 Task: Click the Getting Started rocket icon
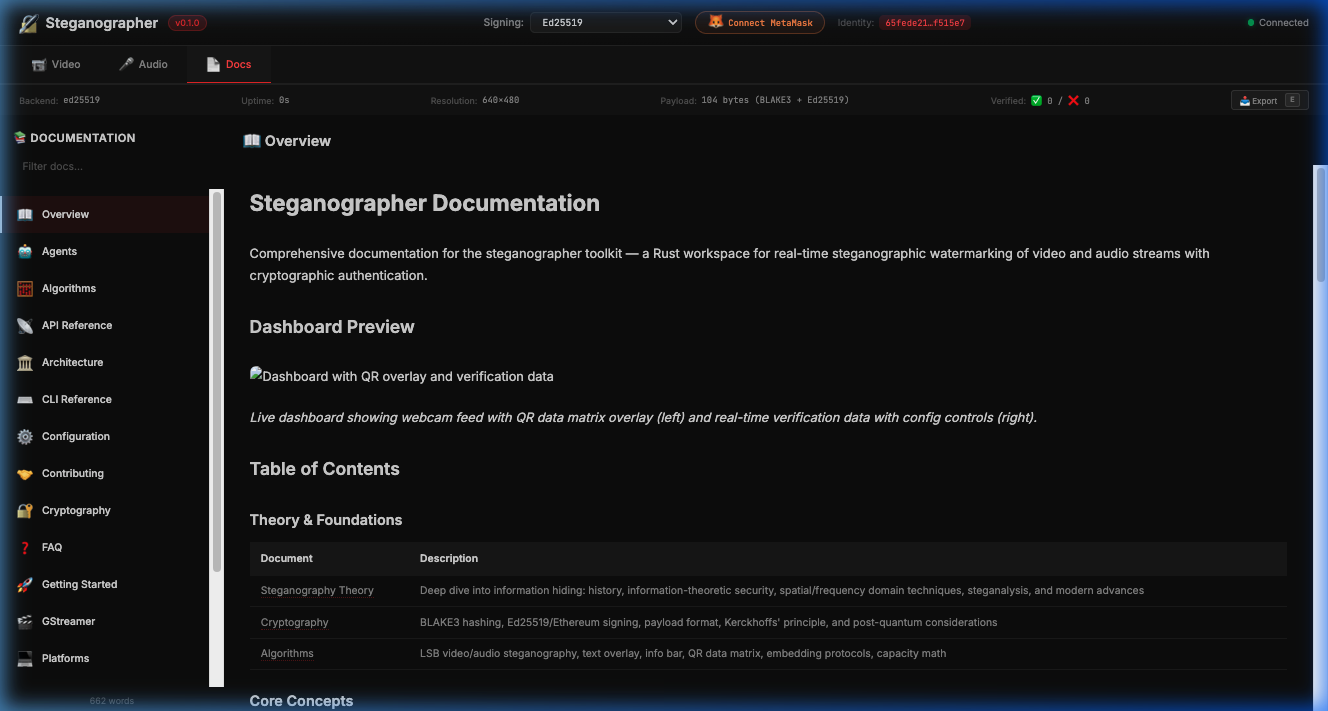(x=25, y=585)
